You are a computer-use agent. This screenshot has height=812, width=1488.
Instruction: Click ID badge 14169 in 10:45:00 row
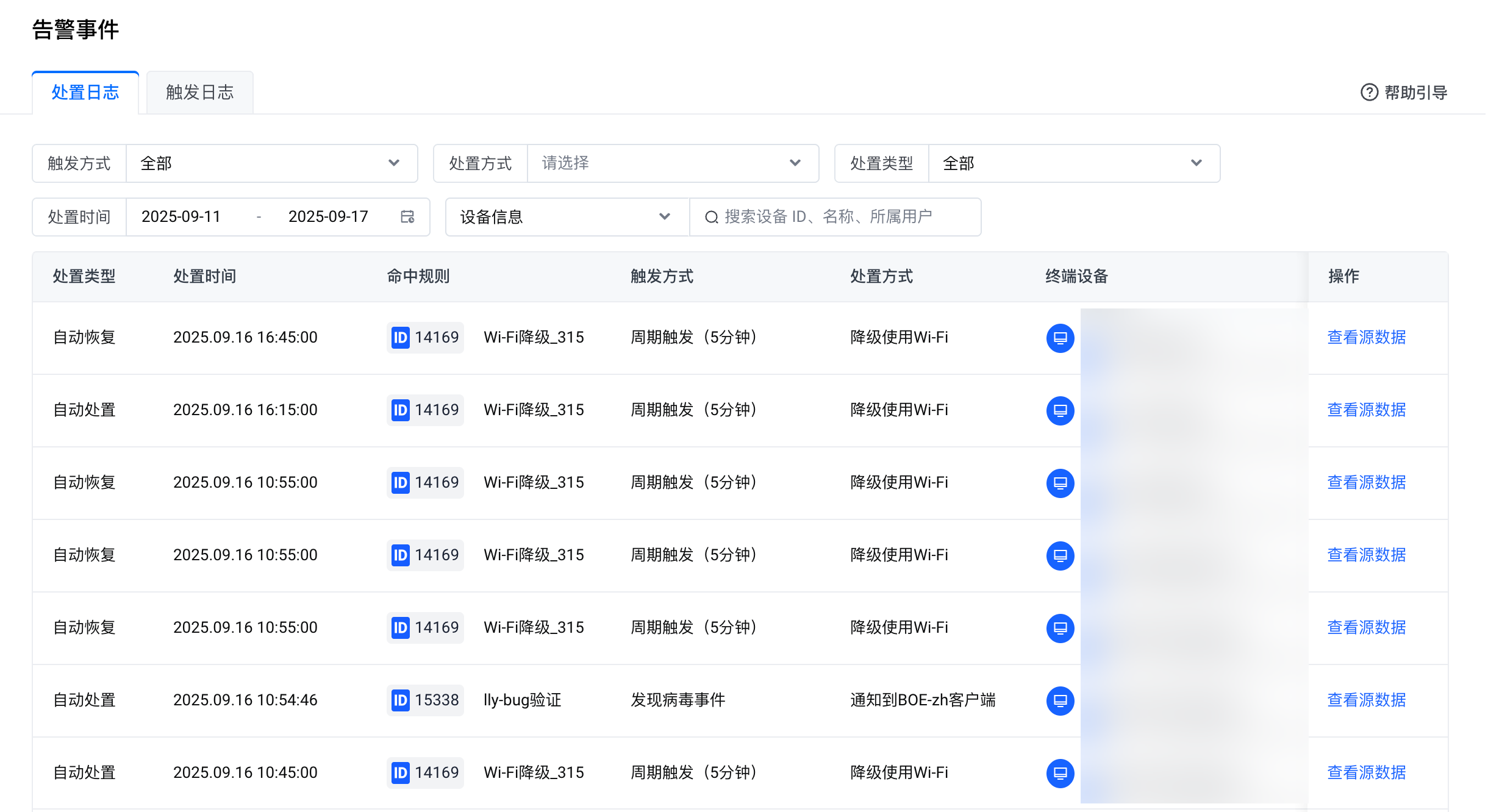[x=425, y=772]
